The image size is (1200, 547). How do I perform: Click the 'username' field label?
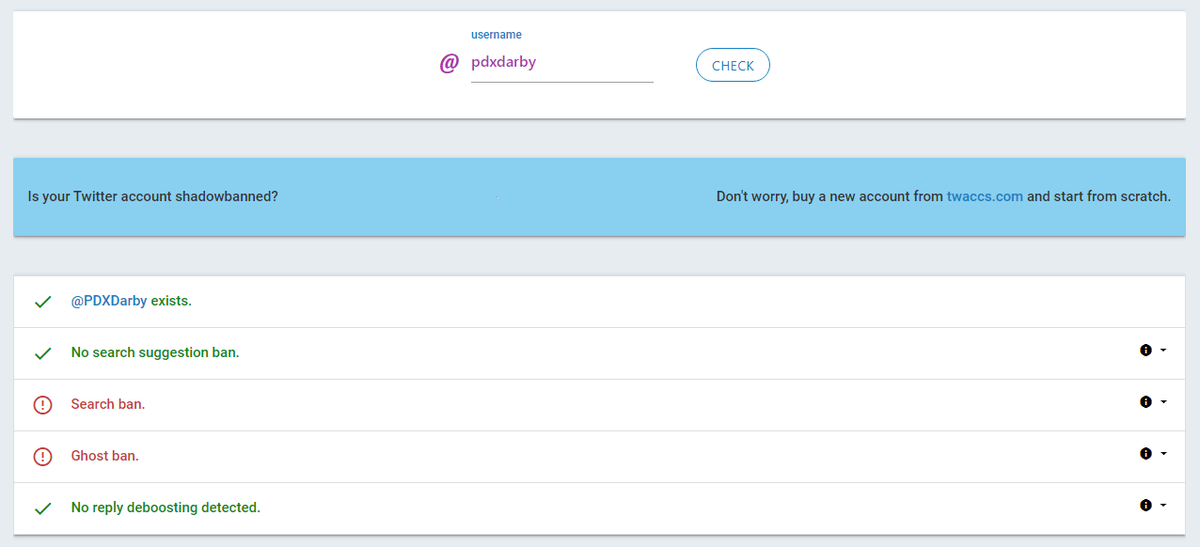(x=496, y=35)
